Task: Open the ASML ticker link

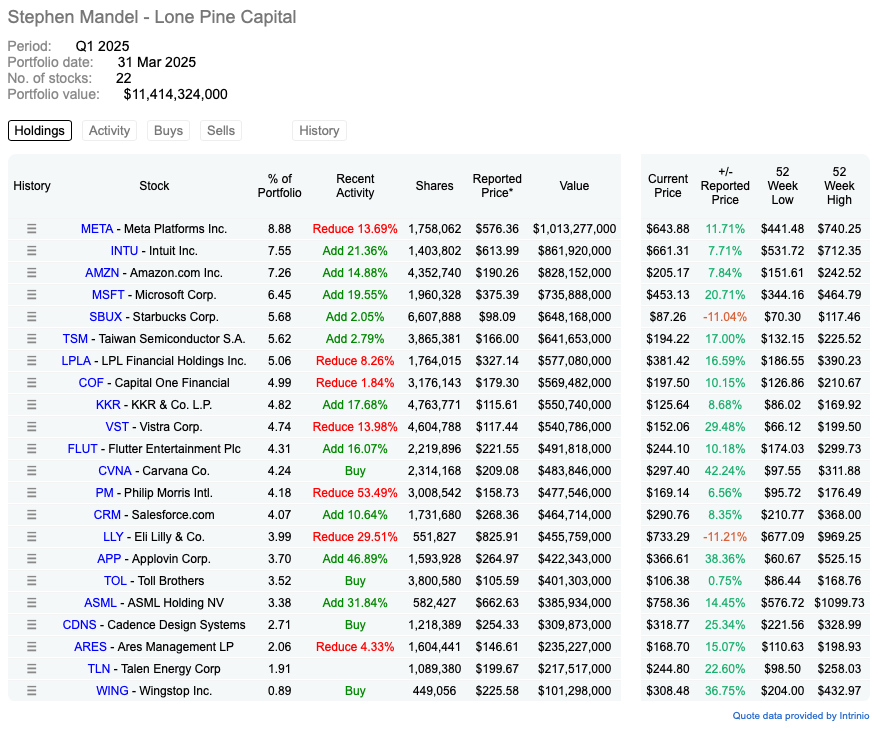Action: [100, 603]
